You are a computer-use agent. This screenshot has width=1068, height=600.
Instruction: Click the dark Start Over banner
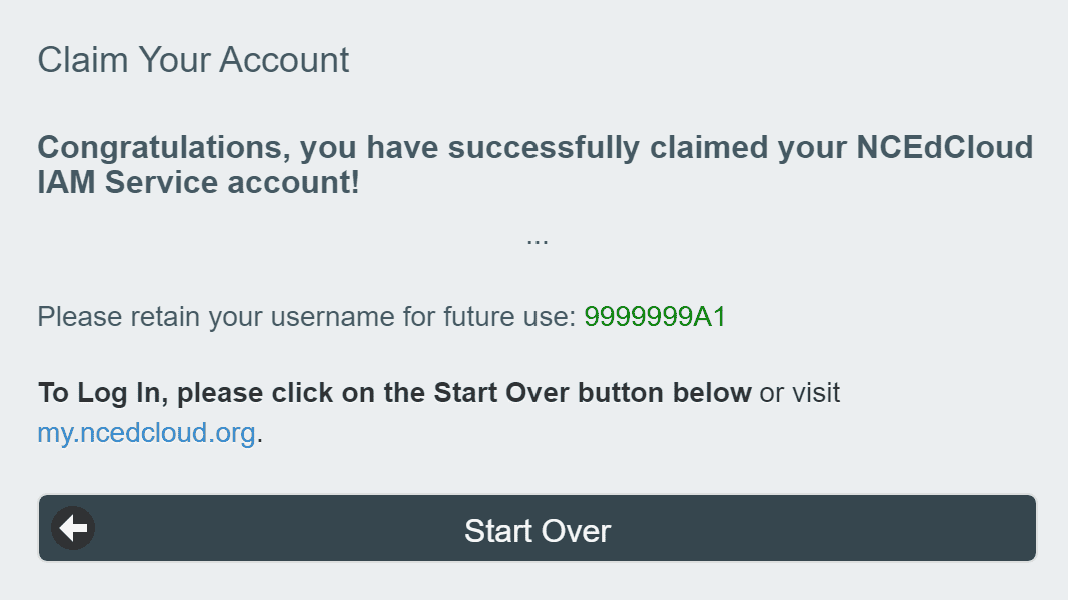537,528
